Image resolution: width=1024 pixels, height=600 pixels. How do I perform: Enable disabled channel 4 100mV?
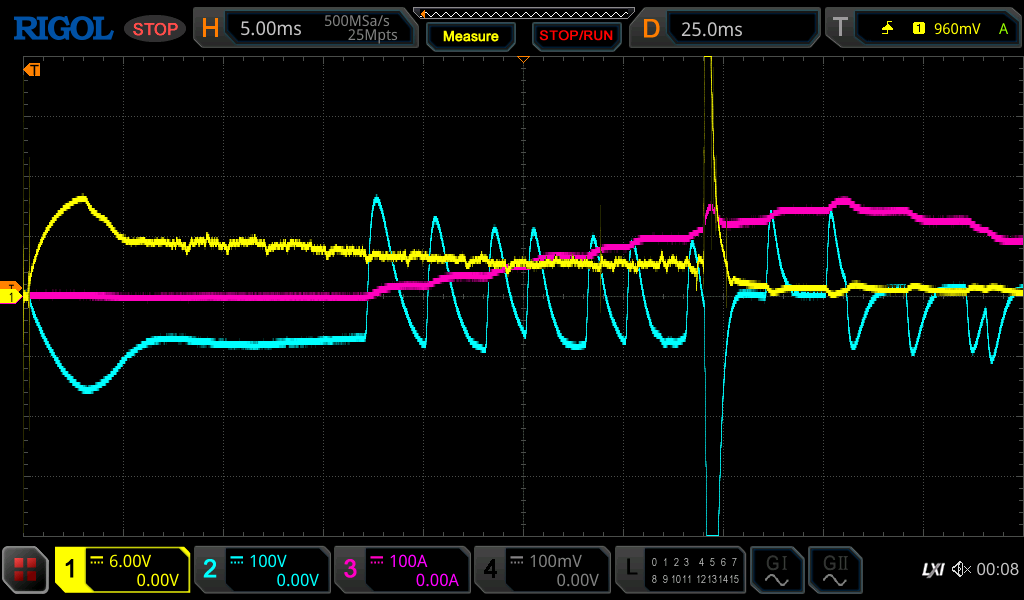(542, 570)
